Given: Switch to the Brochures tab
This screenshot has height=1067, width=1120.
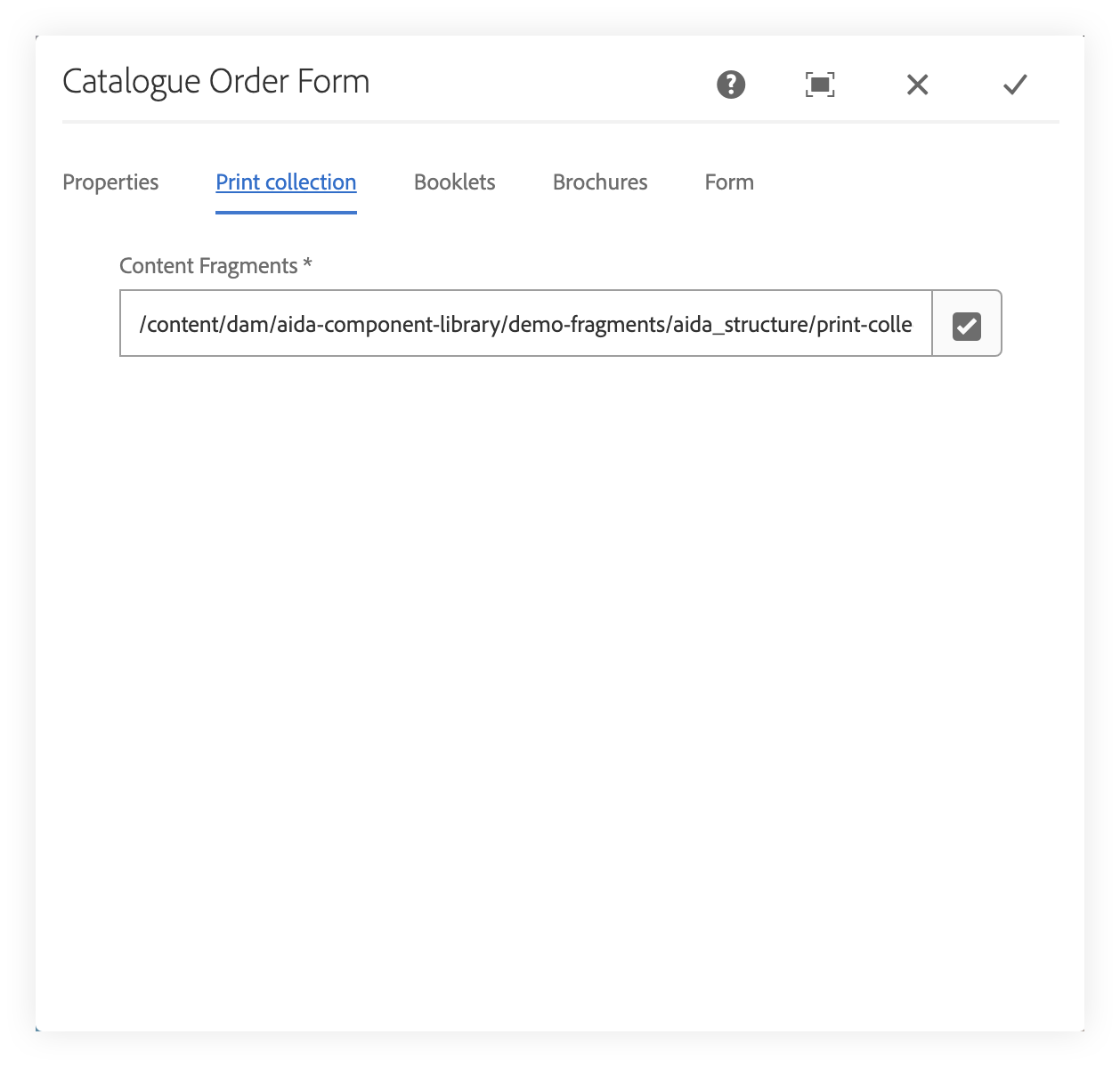Looking at the screenshot, I should (x=599, y=182).
